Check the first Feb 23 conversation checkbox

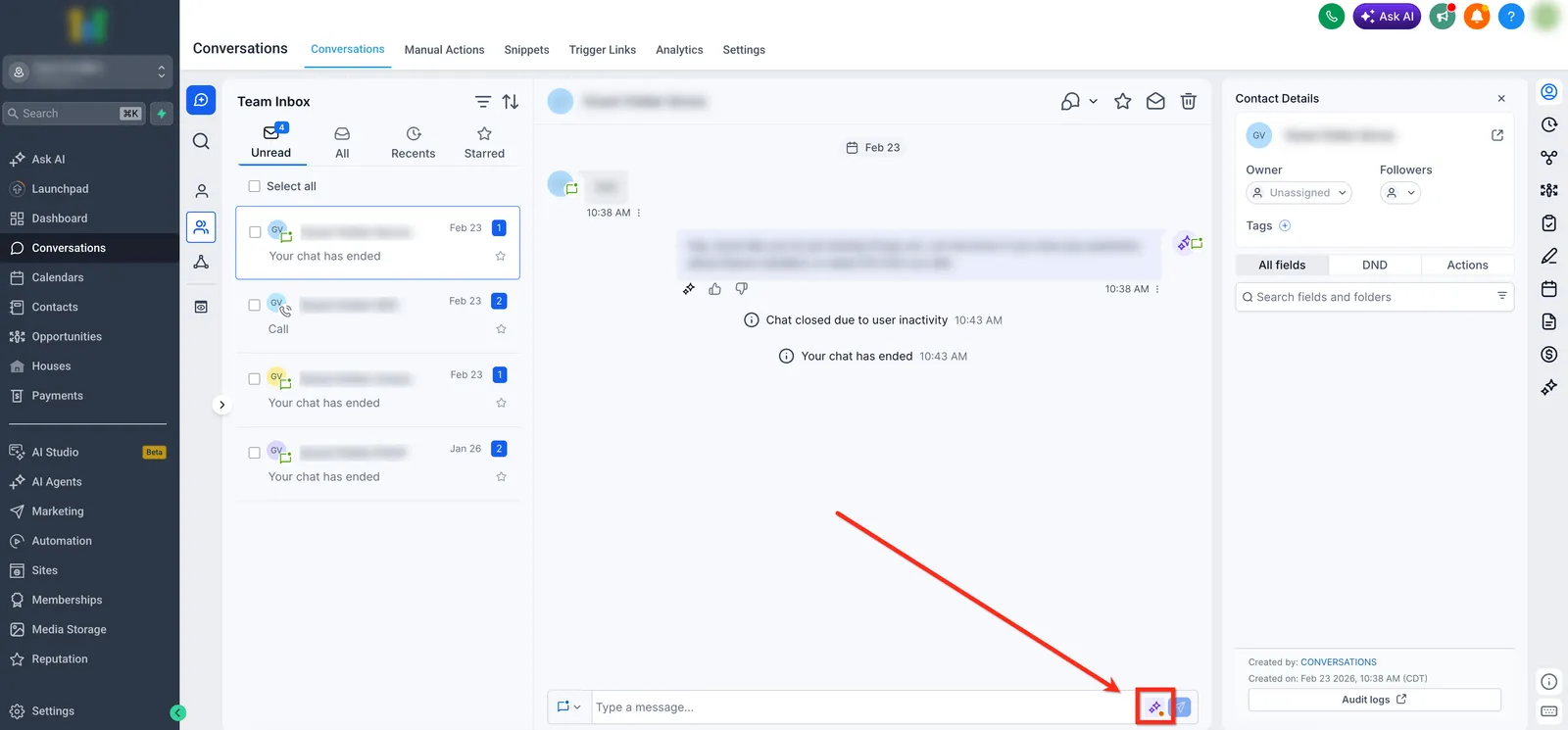(x=255, y=232)
